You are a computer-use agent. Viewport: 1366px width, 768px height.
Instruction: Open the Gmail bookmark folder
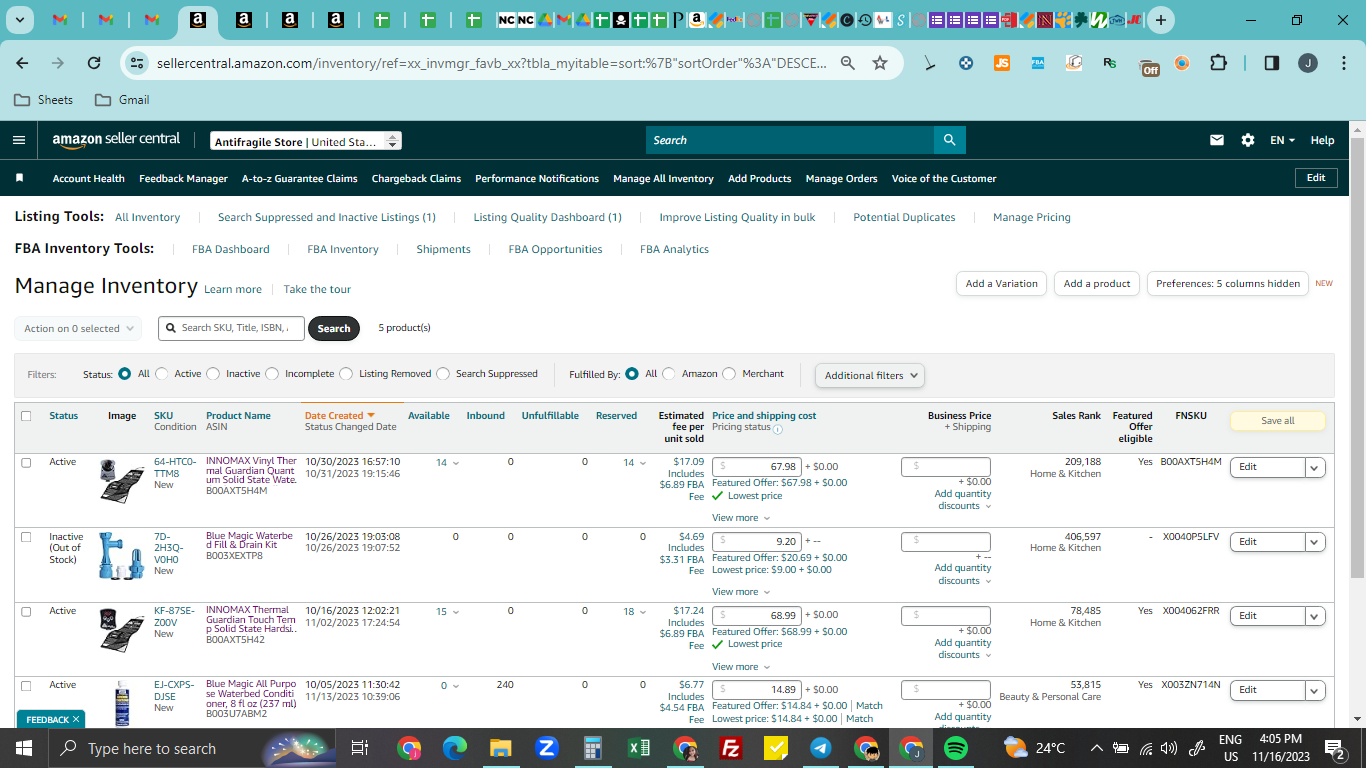point(122,100)
